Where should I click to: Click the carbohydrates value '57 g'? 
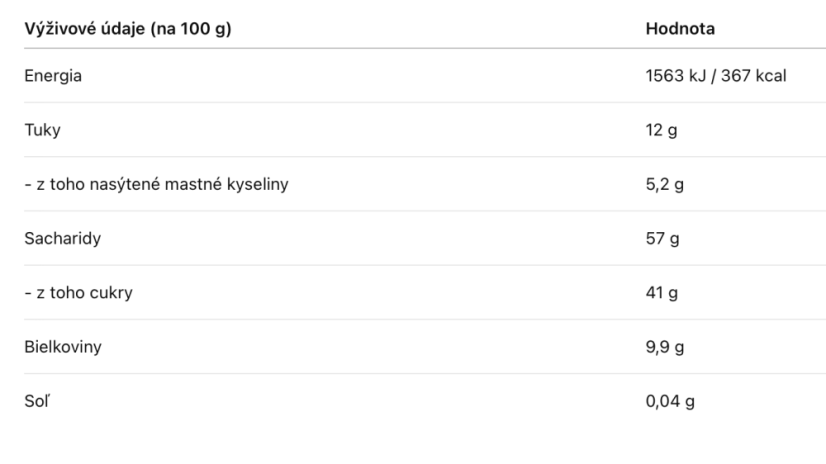point(663,239)
